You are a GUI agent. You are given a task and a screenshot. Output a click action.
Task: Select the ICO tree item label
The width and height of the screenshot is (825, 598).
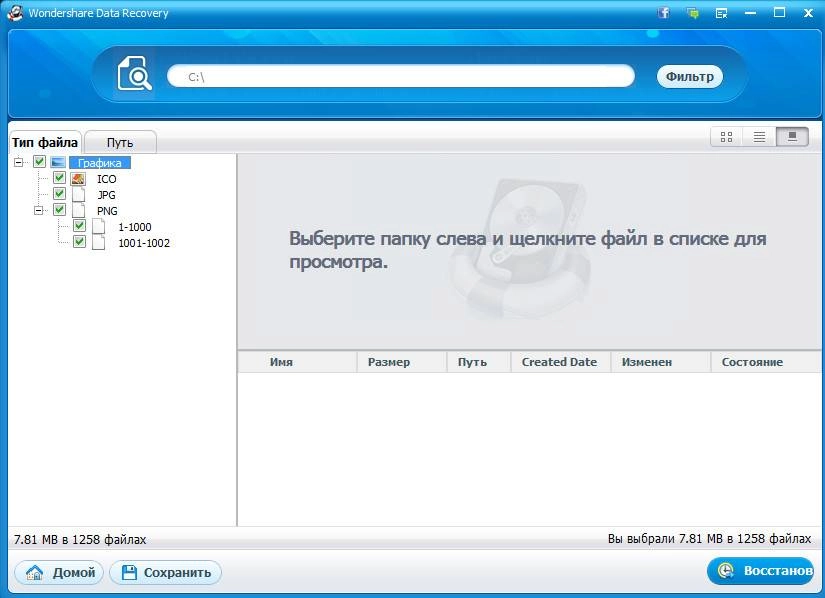107,179
